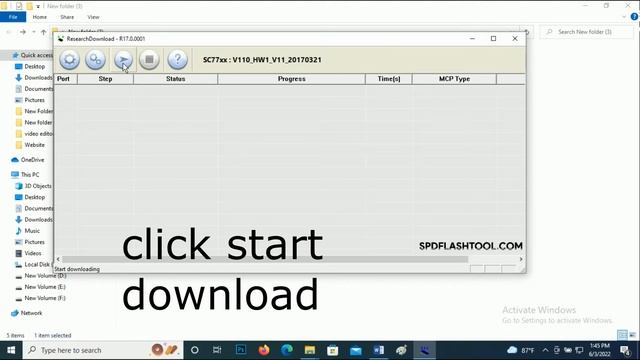This screenshot has height=360, width=640.
Task: Open Load Packet gear icon in ResearchDownload
Action: (x=69, y=60)
